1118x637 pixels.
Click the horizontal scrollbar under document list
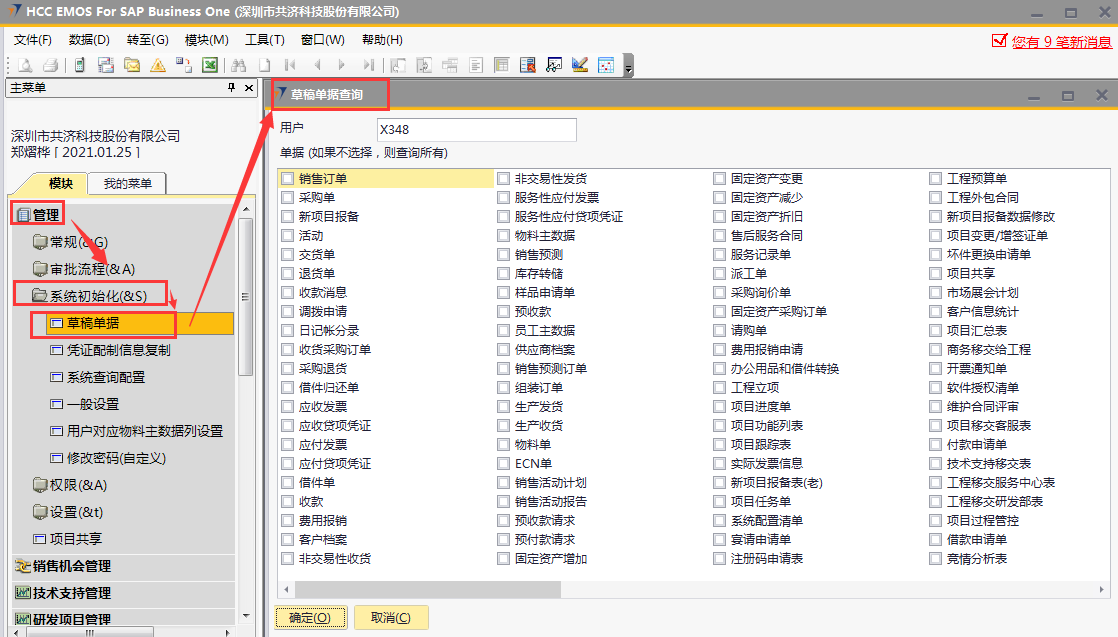click(x=600, y=589)
